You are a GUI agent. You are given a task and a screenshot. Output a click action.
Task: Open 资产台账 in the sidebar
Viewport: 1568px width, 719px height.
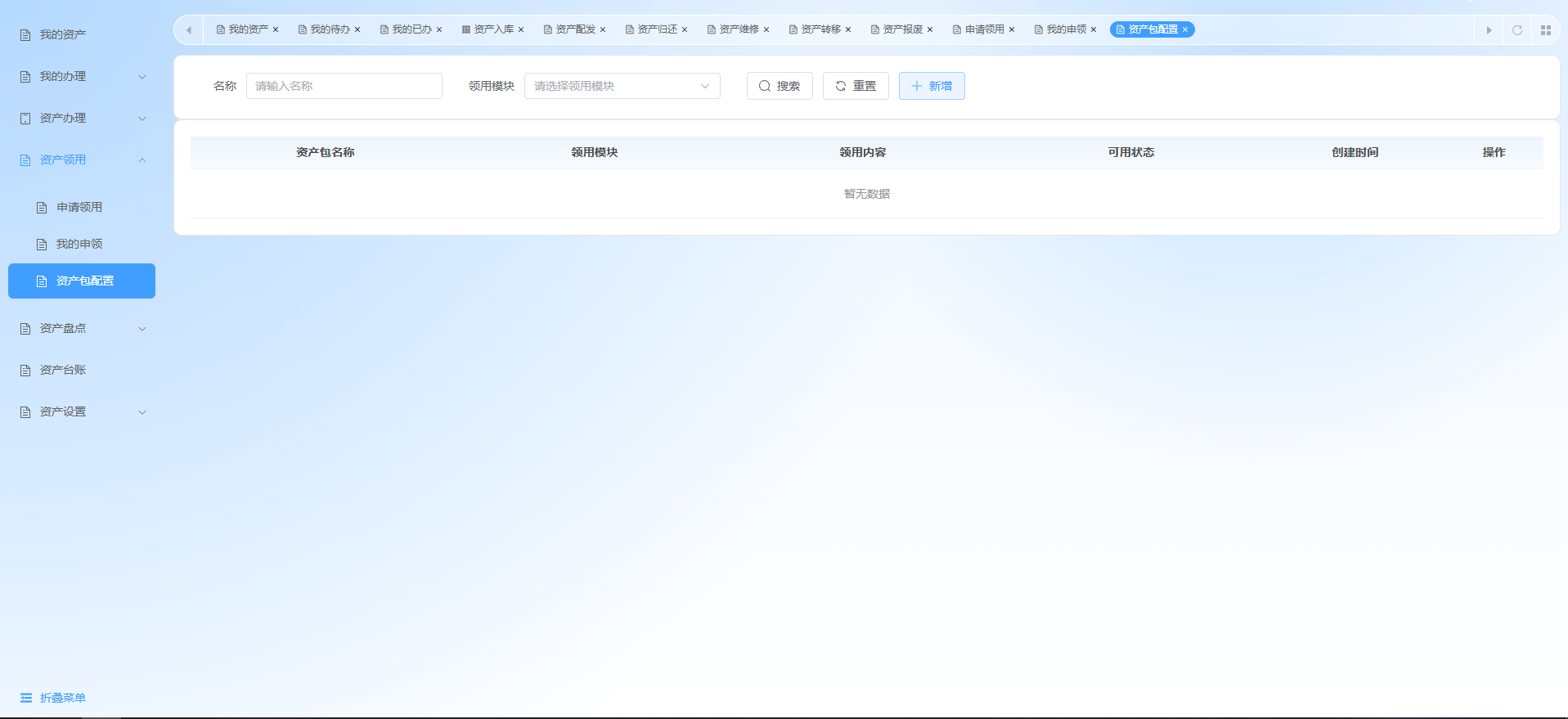82,370
